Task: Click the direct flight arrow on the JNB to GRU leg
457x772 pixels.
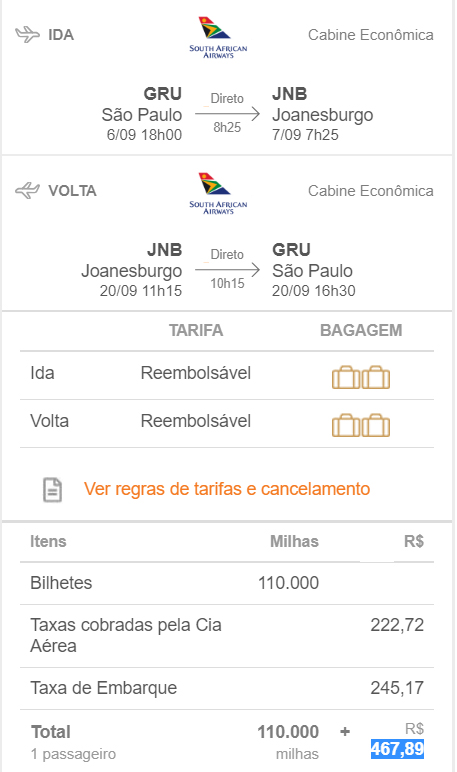Action: click(227, 270)
